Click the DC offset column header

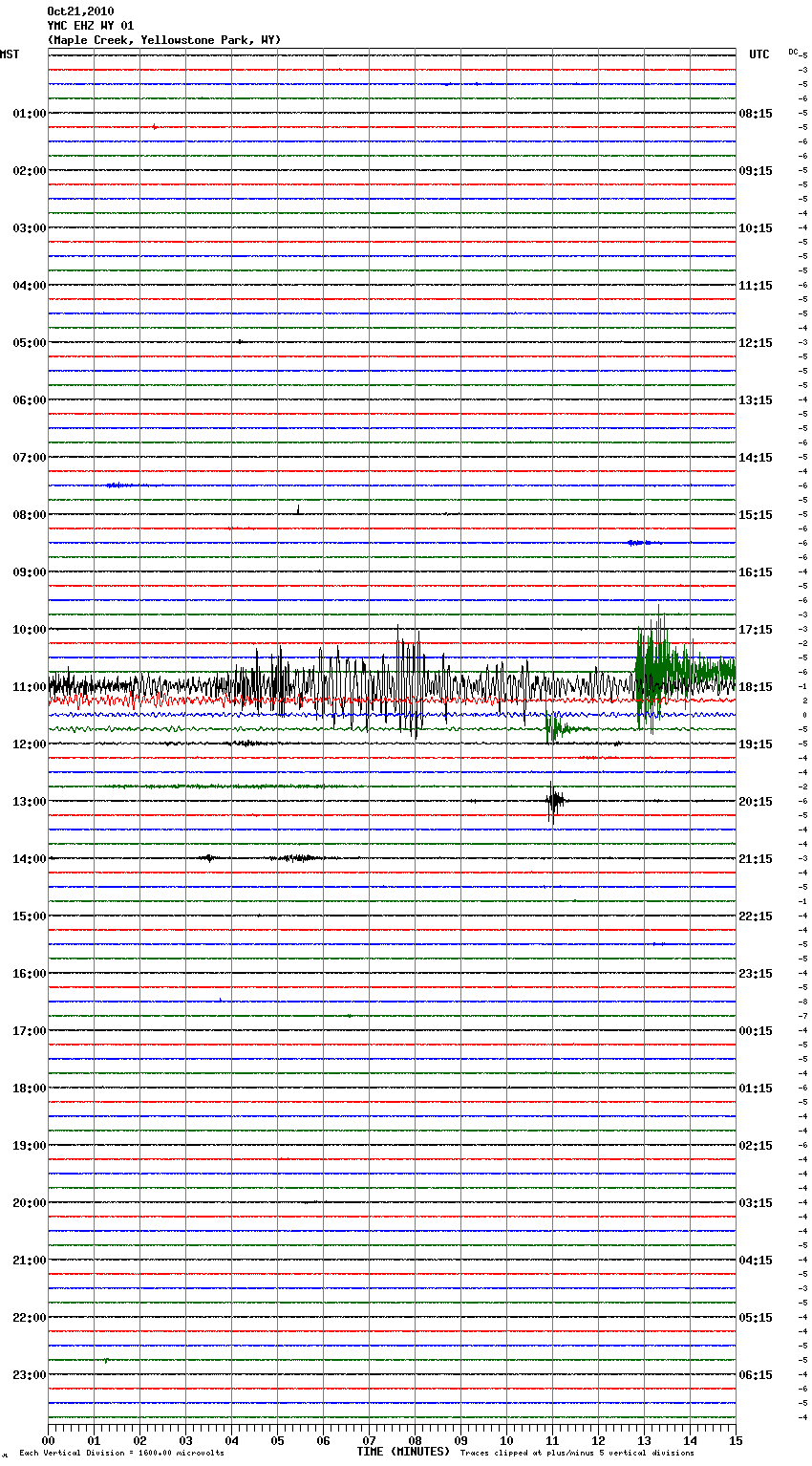point(793,52)
